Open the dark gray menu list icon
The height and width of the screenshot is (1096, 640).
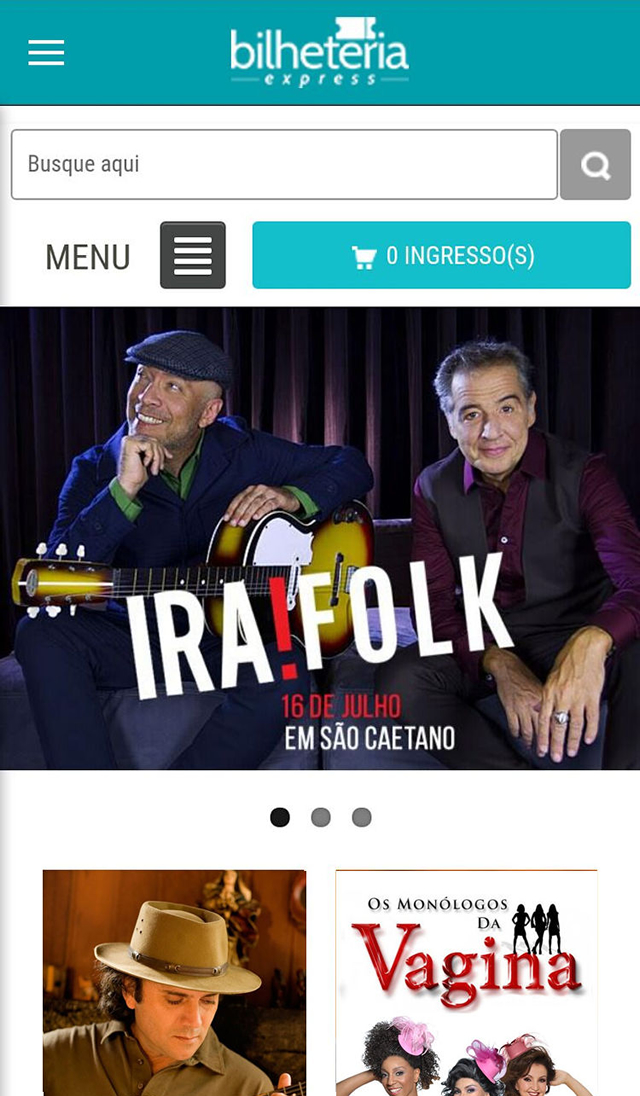(x=193, y=255)
